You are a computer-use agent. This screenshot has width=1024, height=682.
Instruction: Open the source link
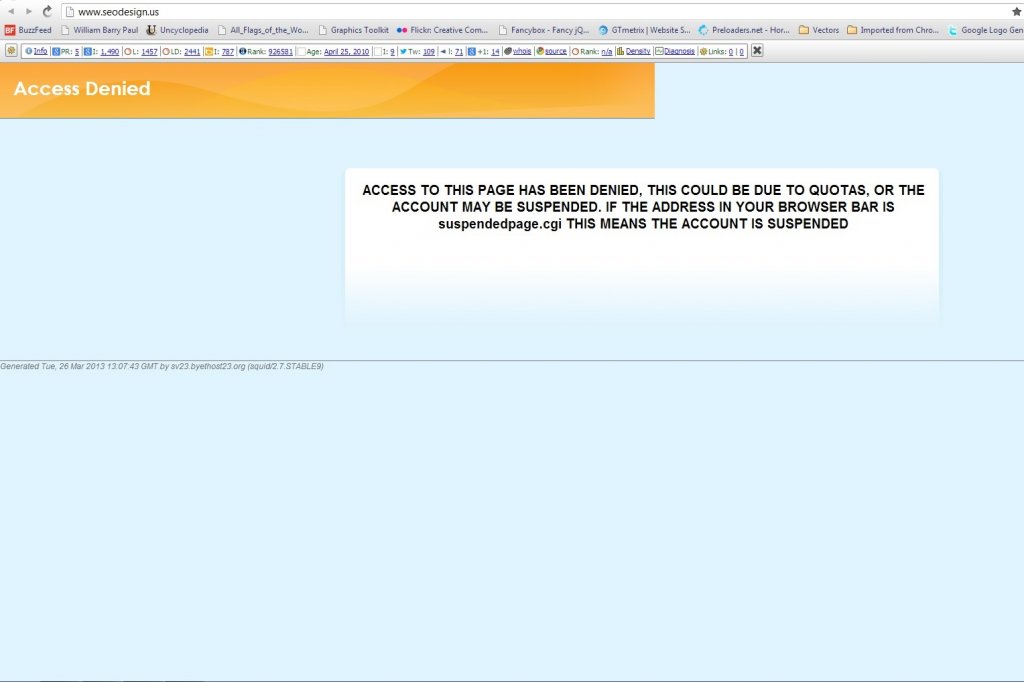click(556, 51)
